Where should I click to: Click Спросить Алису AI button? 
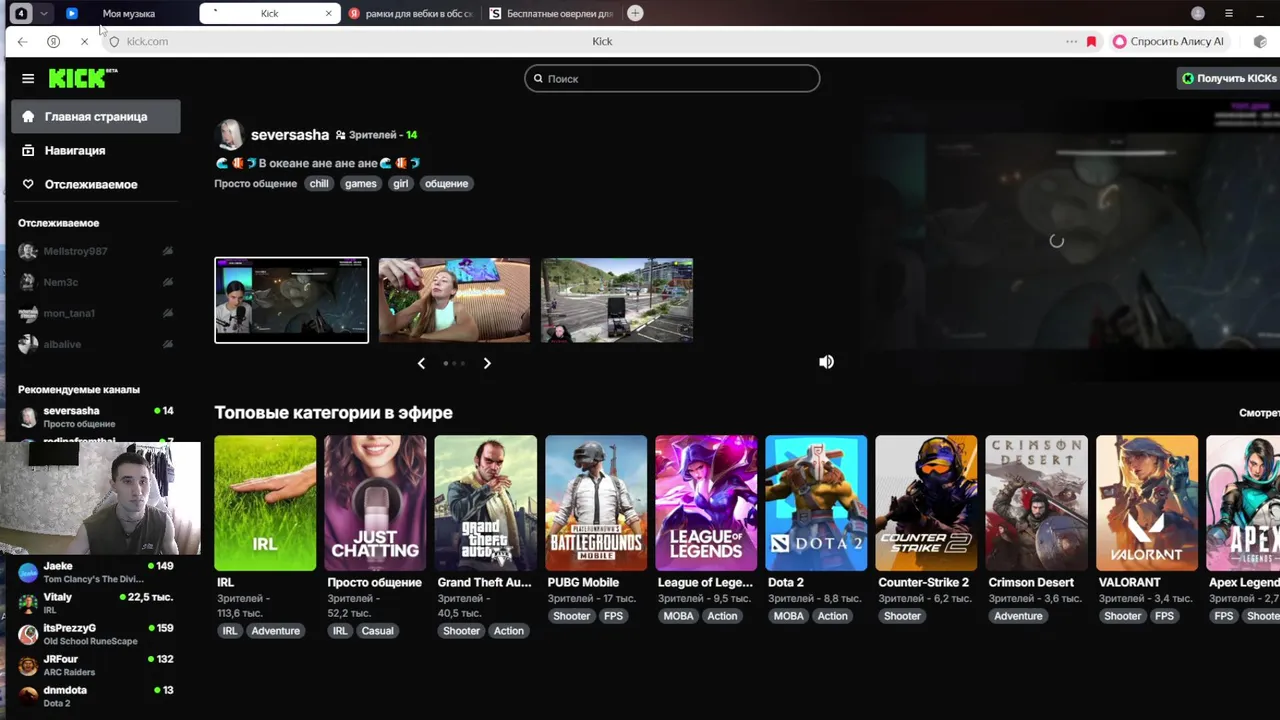[x=1168, y=41]
